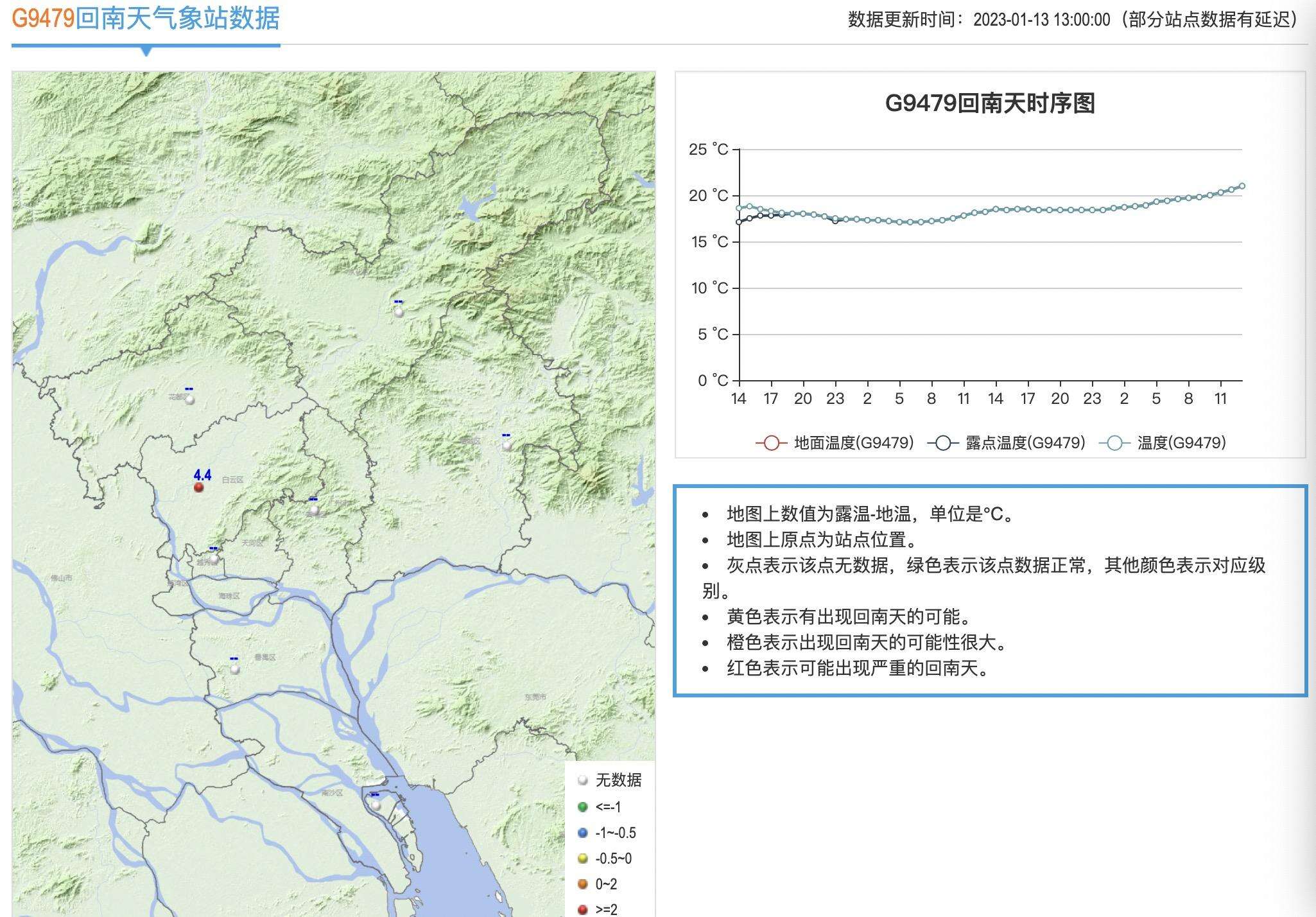This screenshot has height=917, width=1316.
Task: Click the first x-axis label 14
Action: tap(739, 399)
